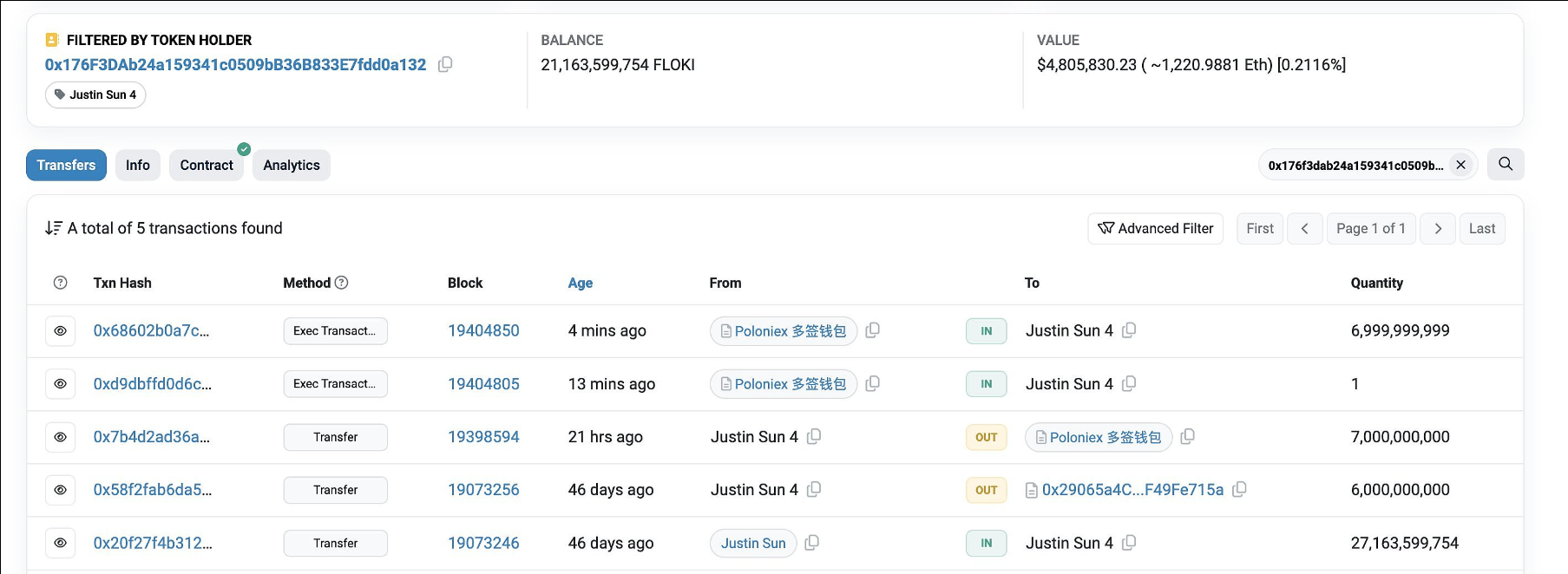This screenshot has height=574, width=1568.
Task: Open the Advanced Filter options
Action: tap(1155, 228)
